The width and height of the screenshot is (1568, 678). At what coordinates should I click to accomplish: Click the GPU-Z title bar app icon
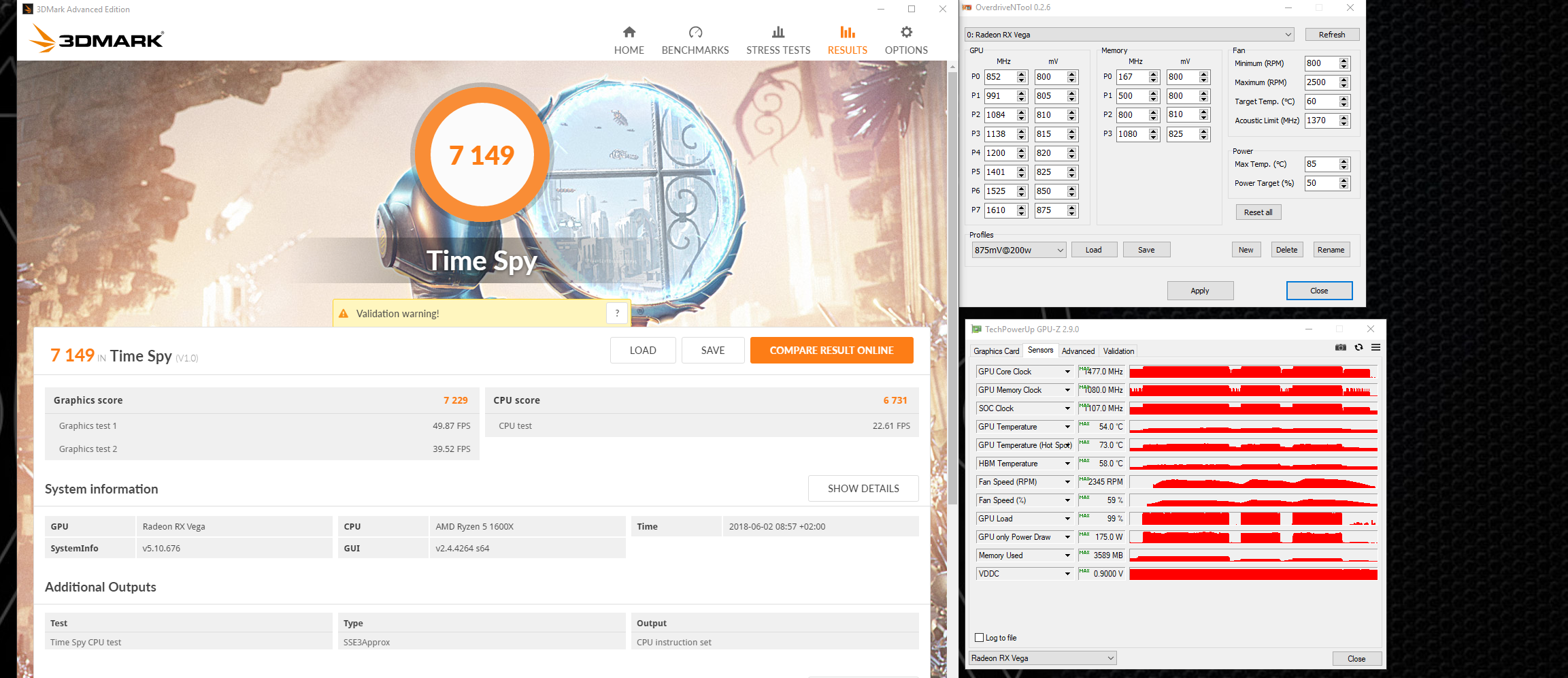pyautogui.click(x=976, y=329)
